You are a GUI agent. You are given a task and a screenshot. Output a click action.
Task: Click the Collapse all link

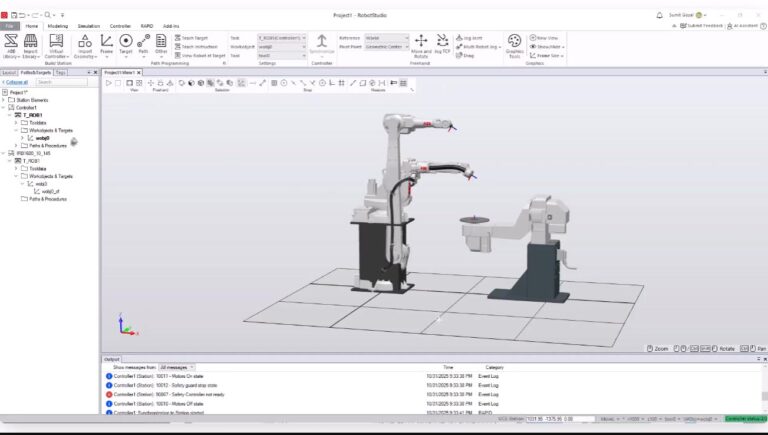(15, 82)
